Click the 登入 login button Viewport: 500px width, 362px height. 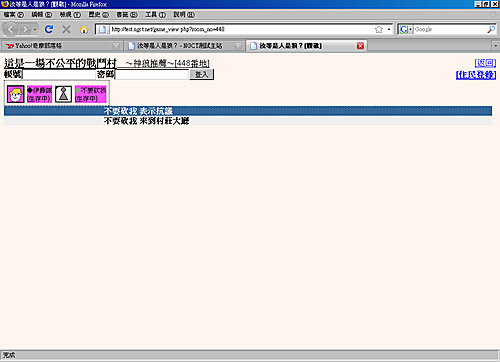tap(201, 74)
